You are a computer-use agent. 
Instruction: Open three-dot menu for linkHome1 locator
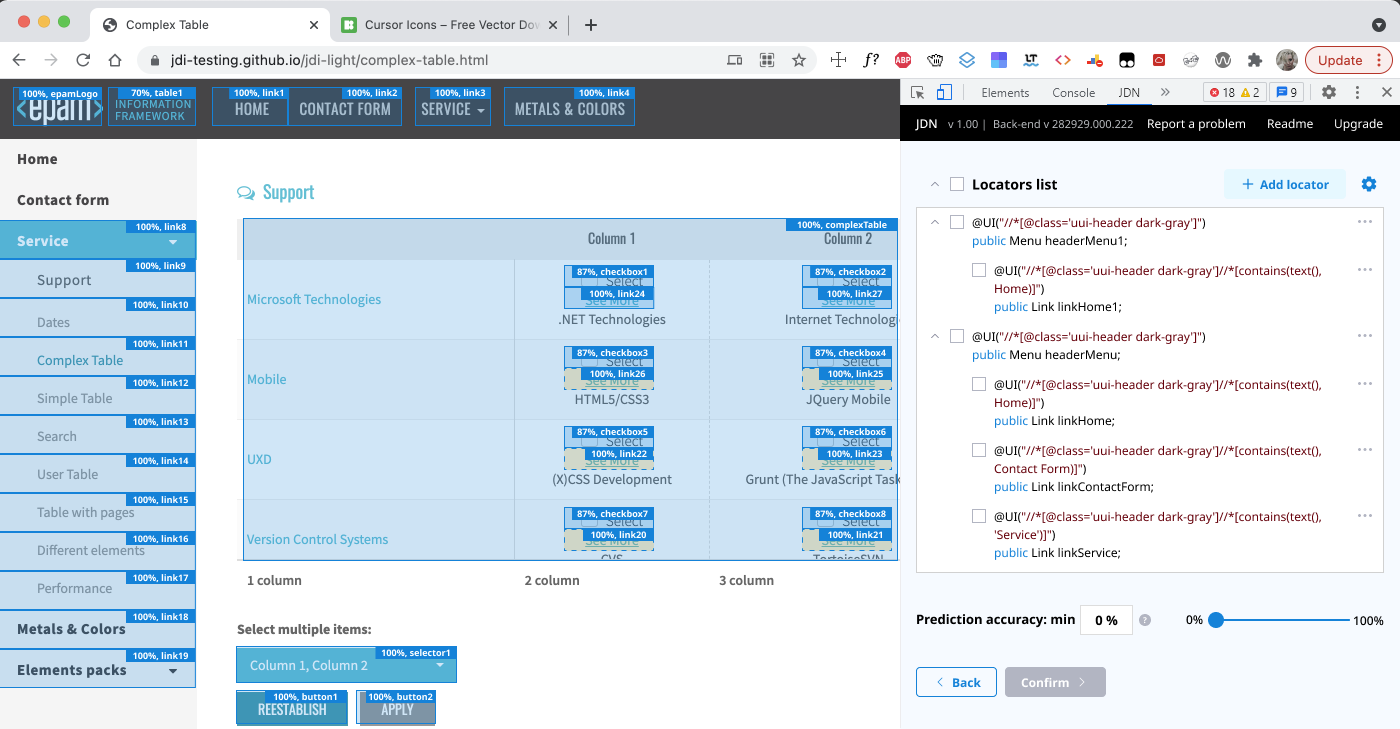[1365, 270]
